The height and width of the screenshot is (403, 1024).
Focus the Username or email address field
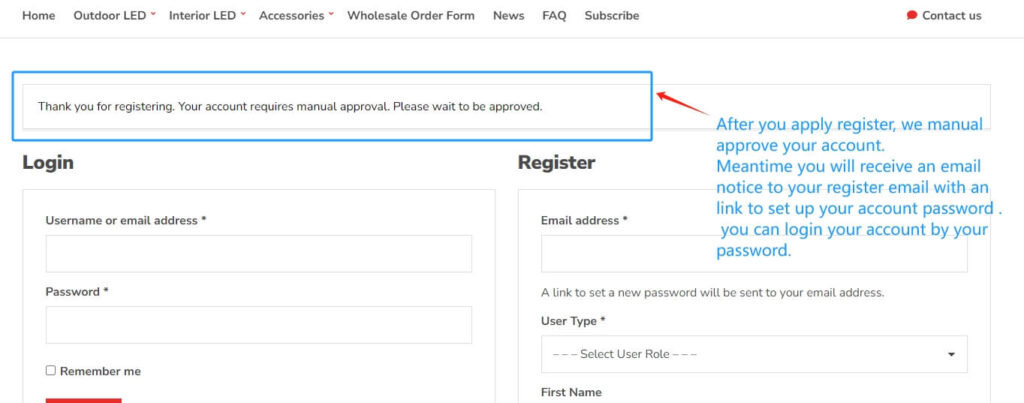258,254
